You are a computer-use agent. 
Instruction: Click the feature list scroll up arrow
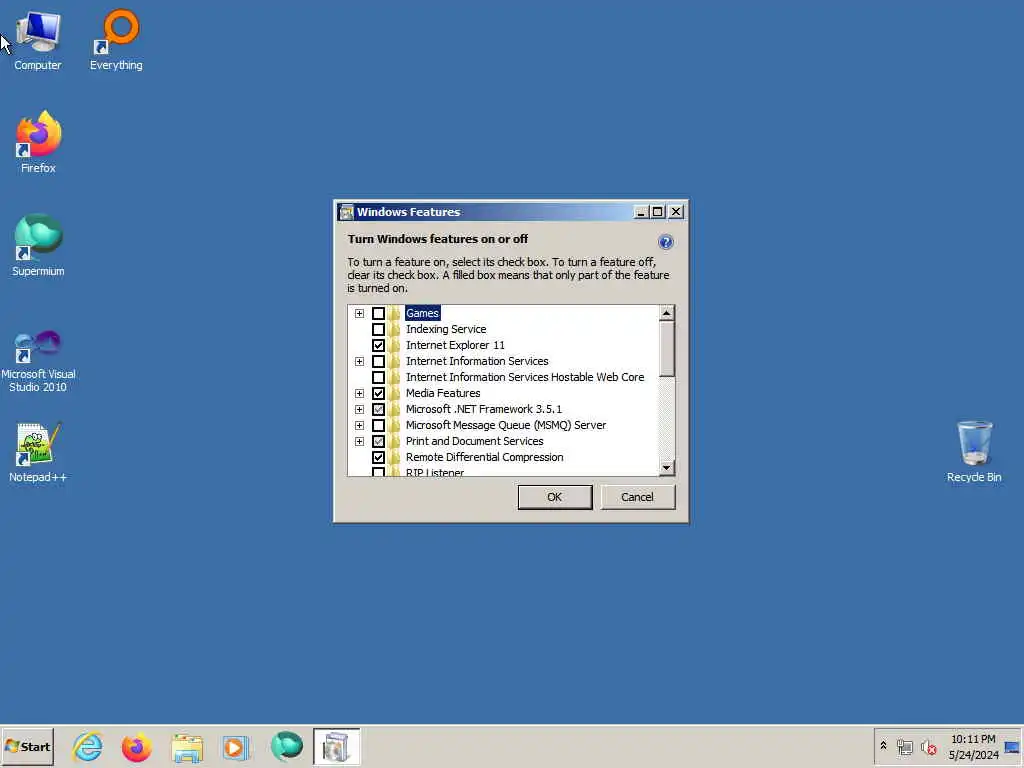[666, 313]
